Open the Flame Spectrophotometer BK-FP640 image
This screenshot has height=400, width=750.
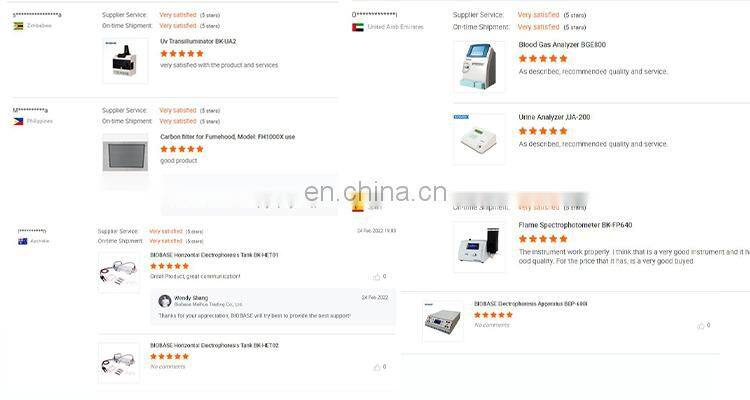coord(479,247)
